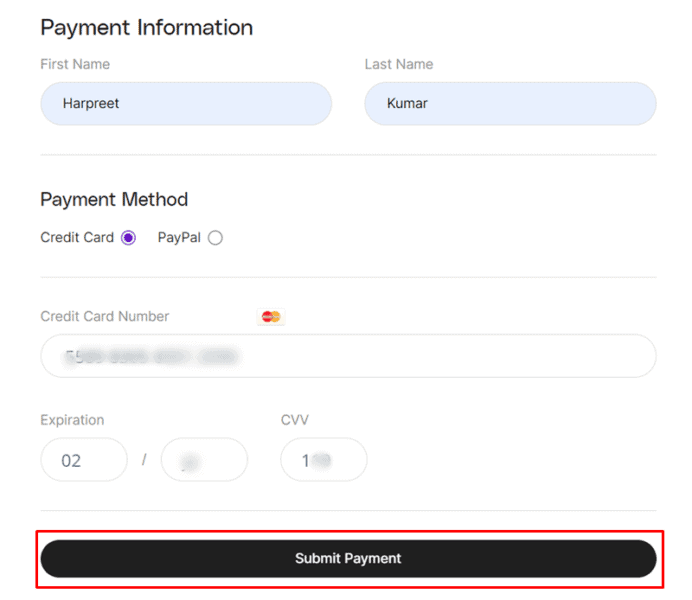The height and width of the screenshot is (600, 692).
Task: Click the slash separator between expiration fields
Action: pyautogui.click(x=144, y=460)
